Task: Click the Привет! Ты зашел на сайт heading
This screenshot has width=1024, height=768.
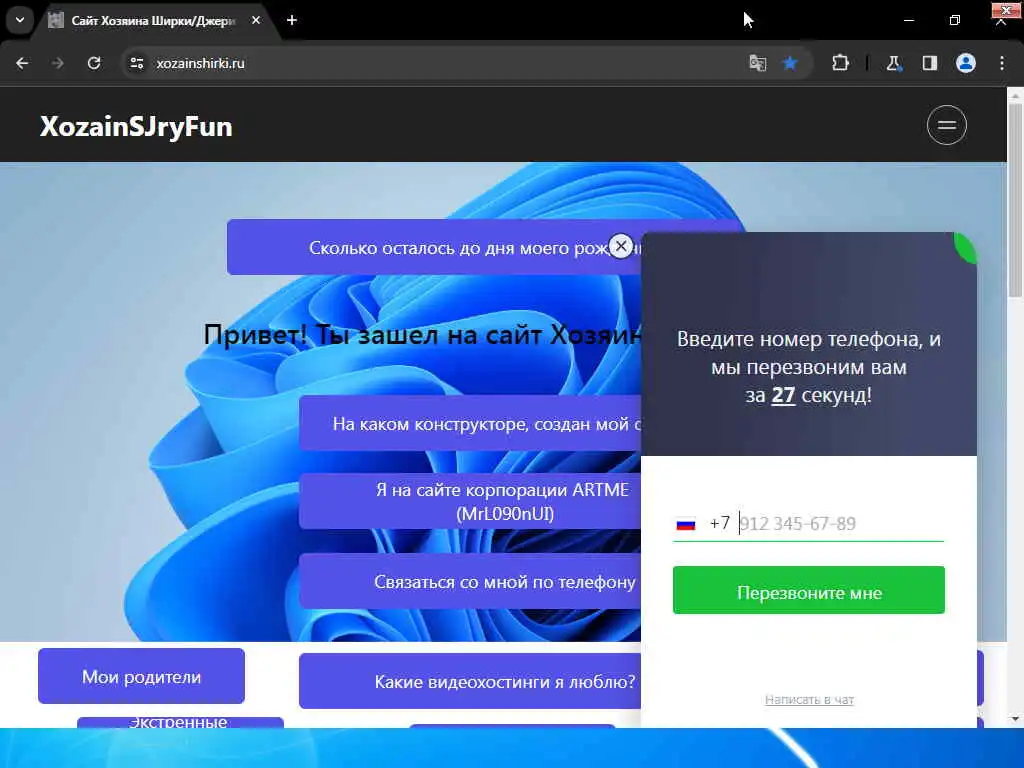Action: 422,335
